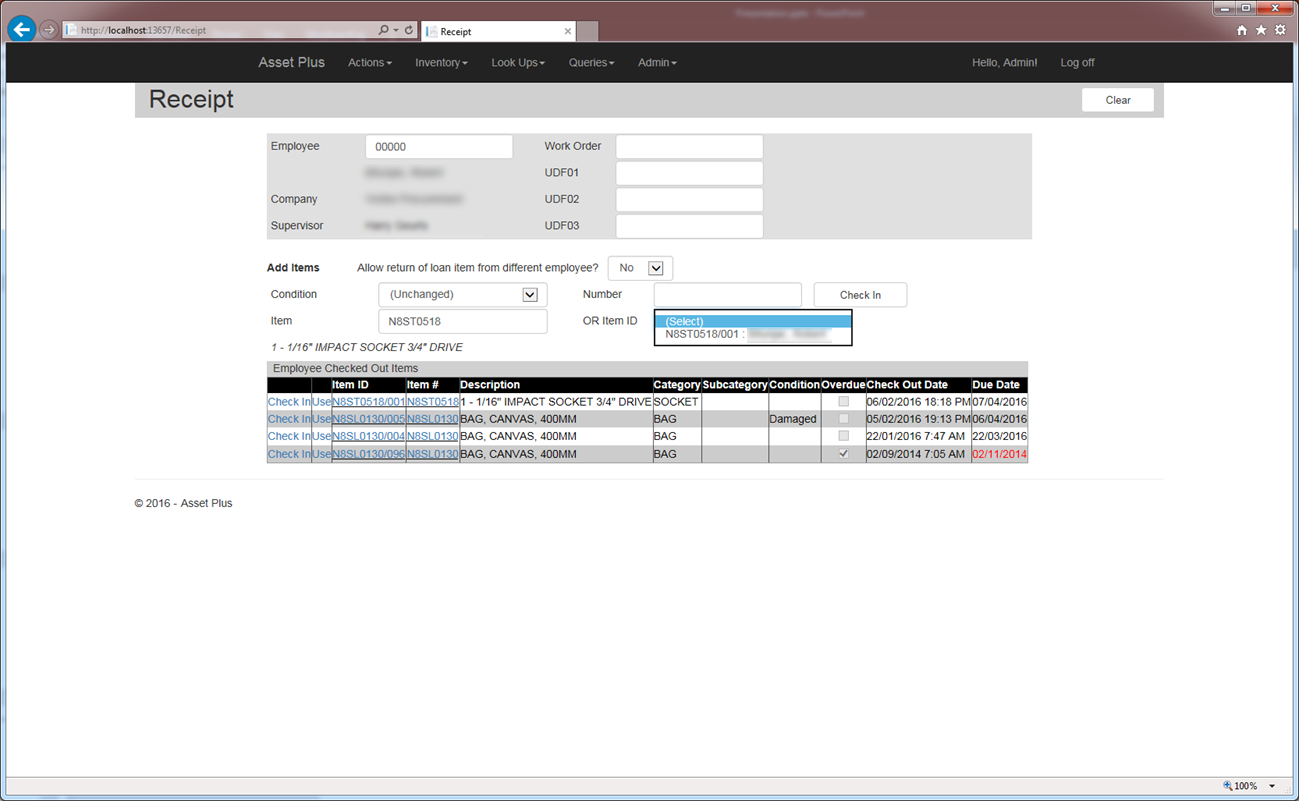Open favorites with the star icon
Image resolution: width=1299 pixels, height=801 pixels.
pyautogui.click(x=1261, y=30)
